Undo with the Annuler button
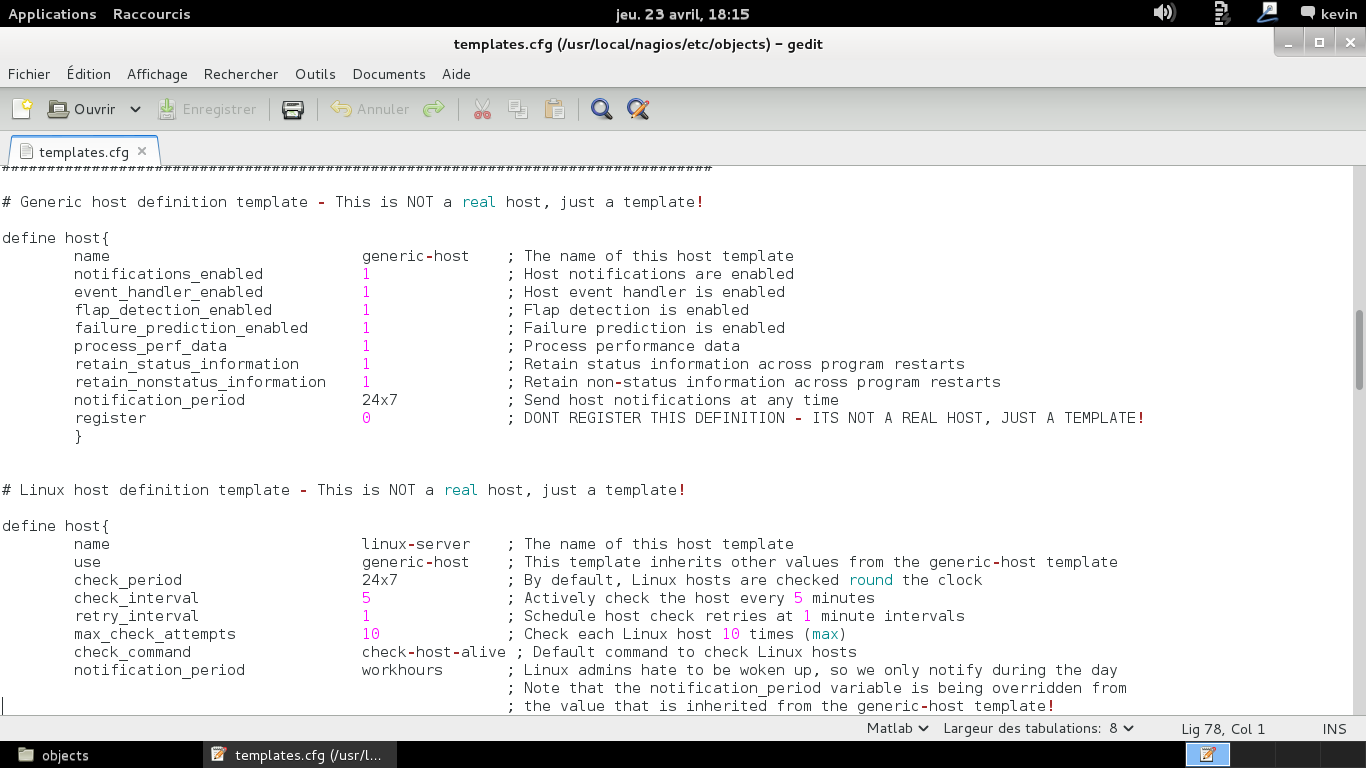Screen dimensions: 1366x768 point(370,109)
